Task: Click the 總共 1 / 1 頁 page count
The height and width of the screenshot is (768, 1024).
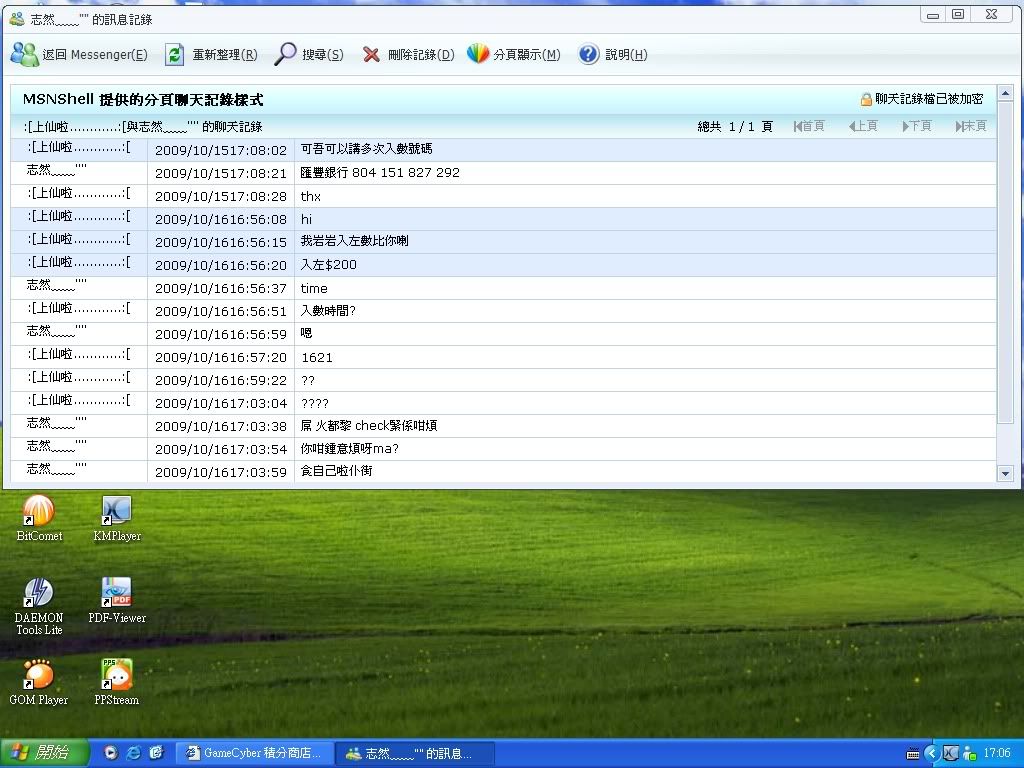Action: tap(735, 126)
